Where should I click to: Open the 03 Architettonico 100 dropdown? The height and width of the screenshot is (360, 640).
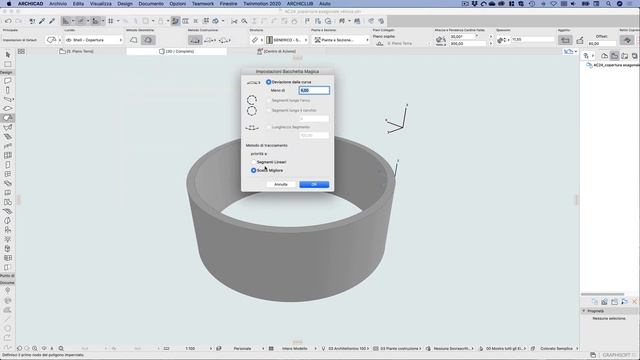(347, 349)
